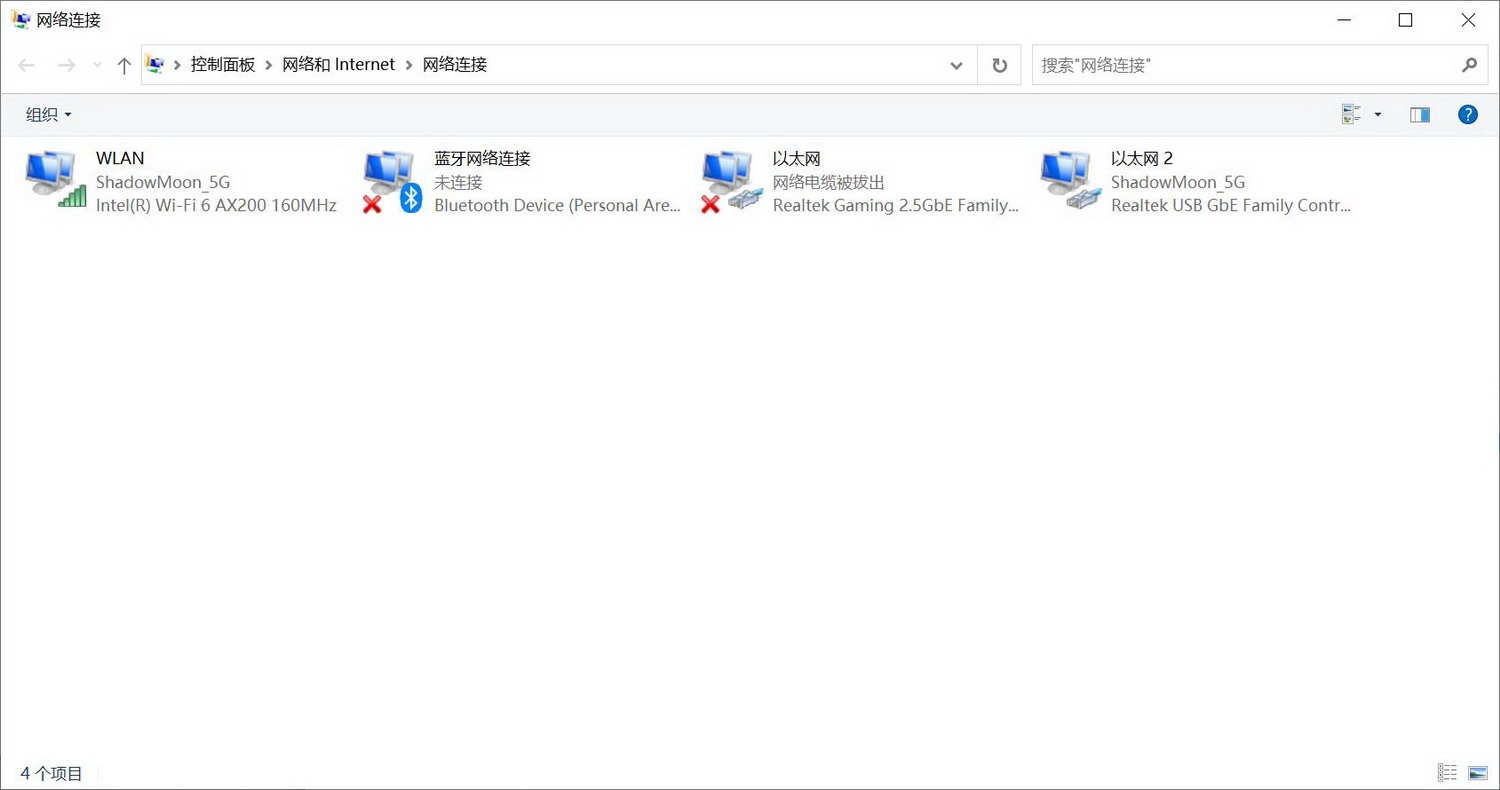
Task: Go up one level with the up arrow
Action: coord(124,65)
